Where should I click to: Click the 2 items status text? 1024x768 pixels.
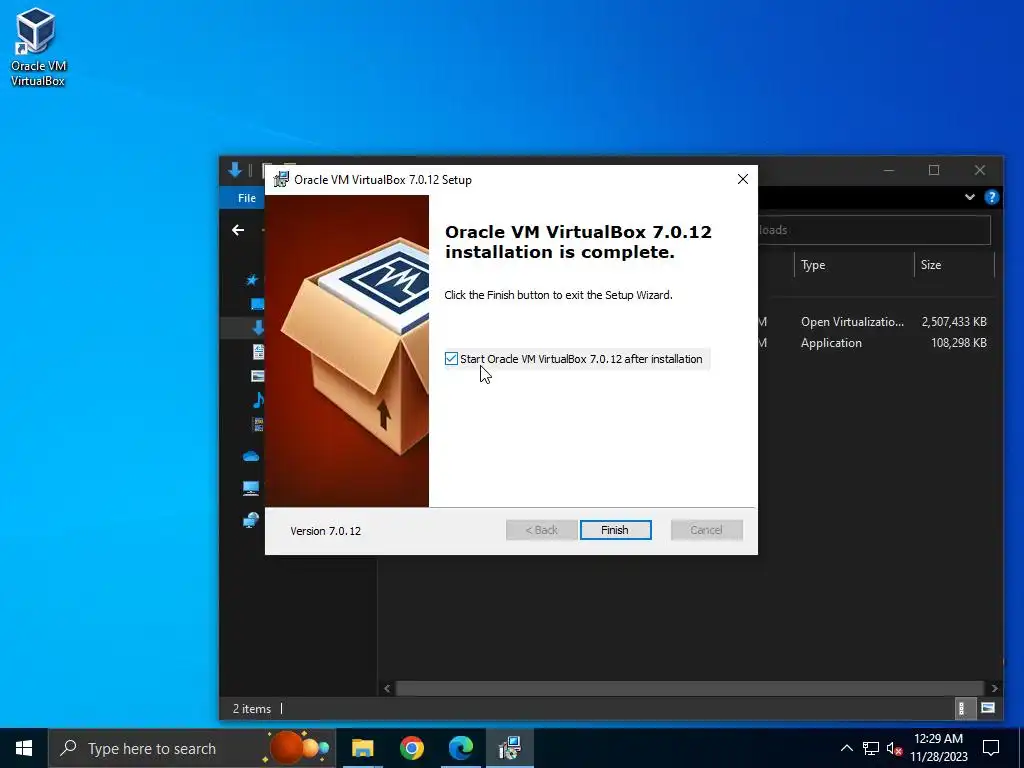tap(251, 709)
